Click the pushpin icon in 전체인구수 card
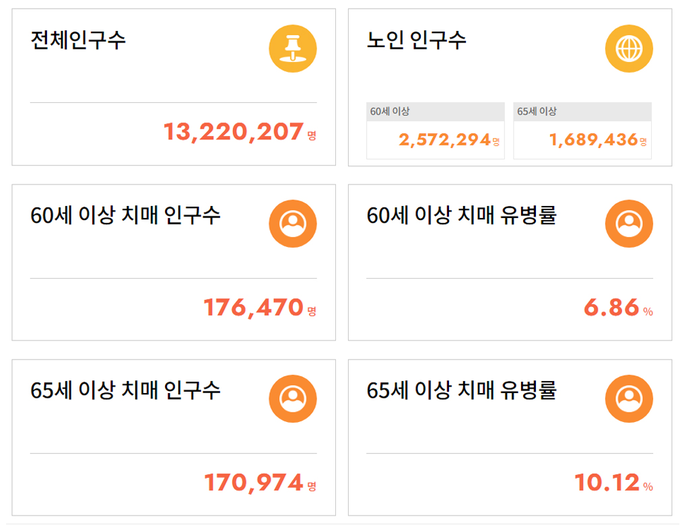680x525 pixels. coord(293,49)
